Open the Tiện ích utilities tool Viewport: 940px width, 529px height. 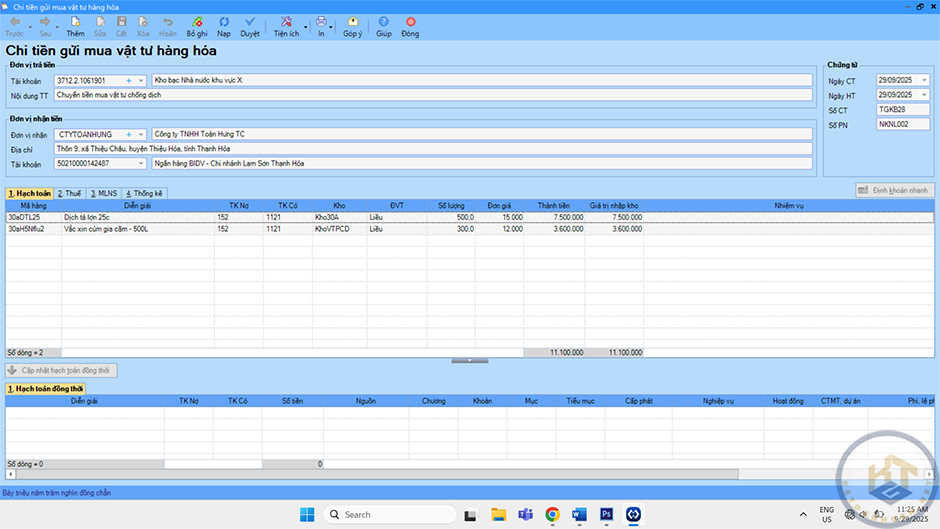(286, 22)
